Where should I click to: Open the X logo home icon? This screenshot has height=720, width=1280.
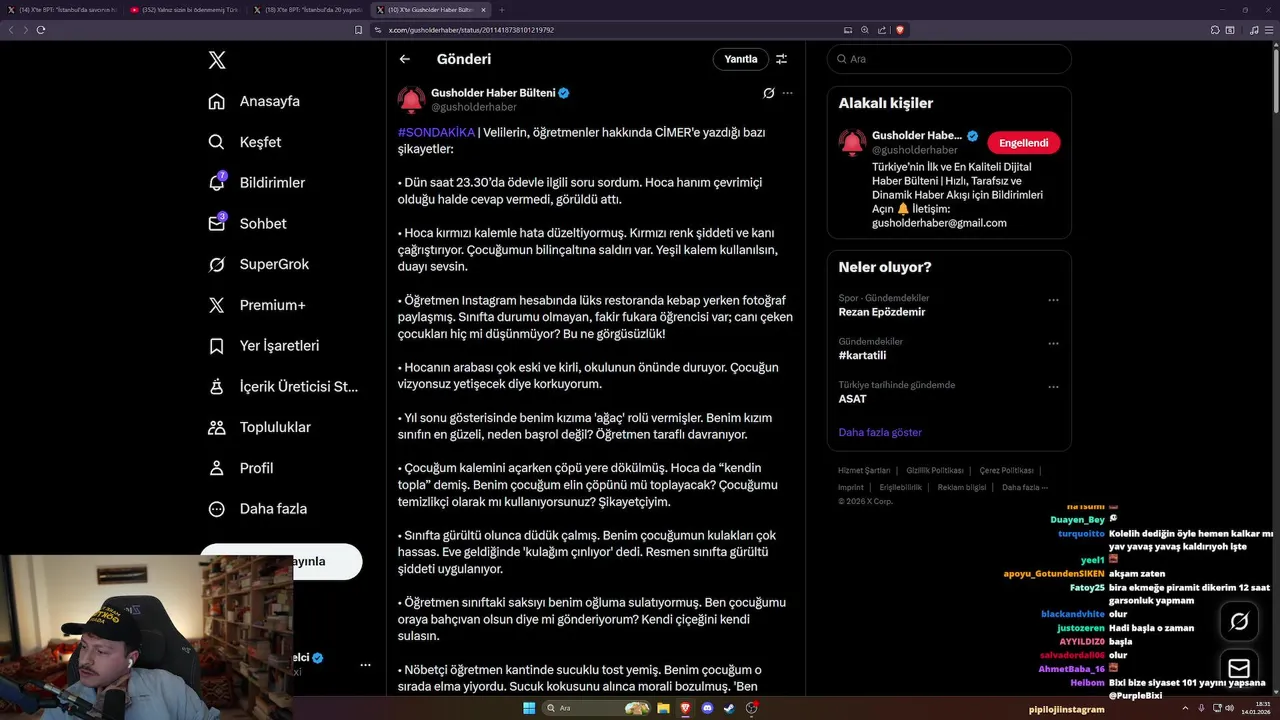[x=217, y=60]
